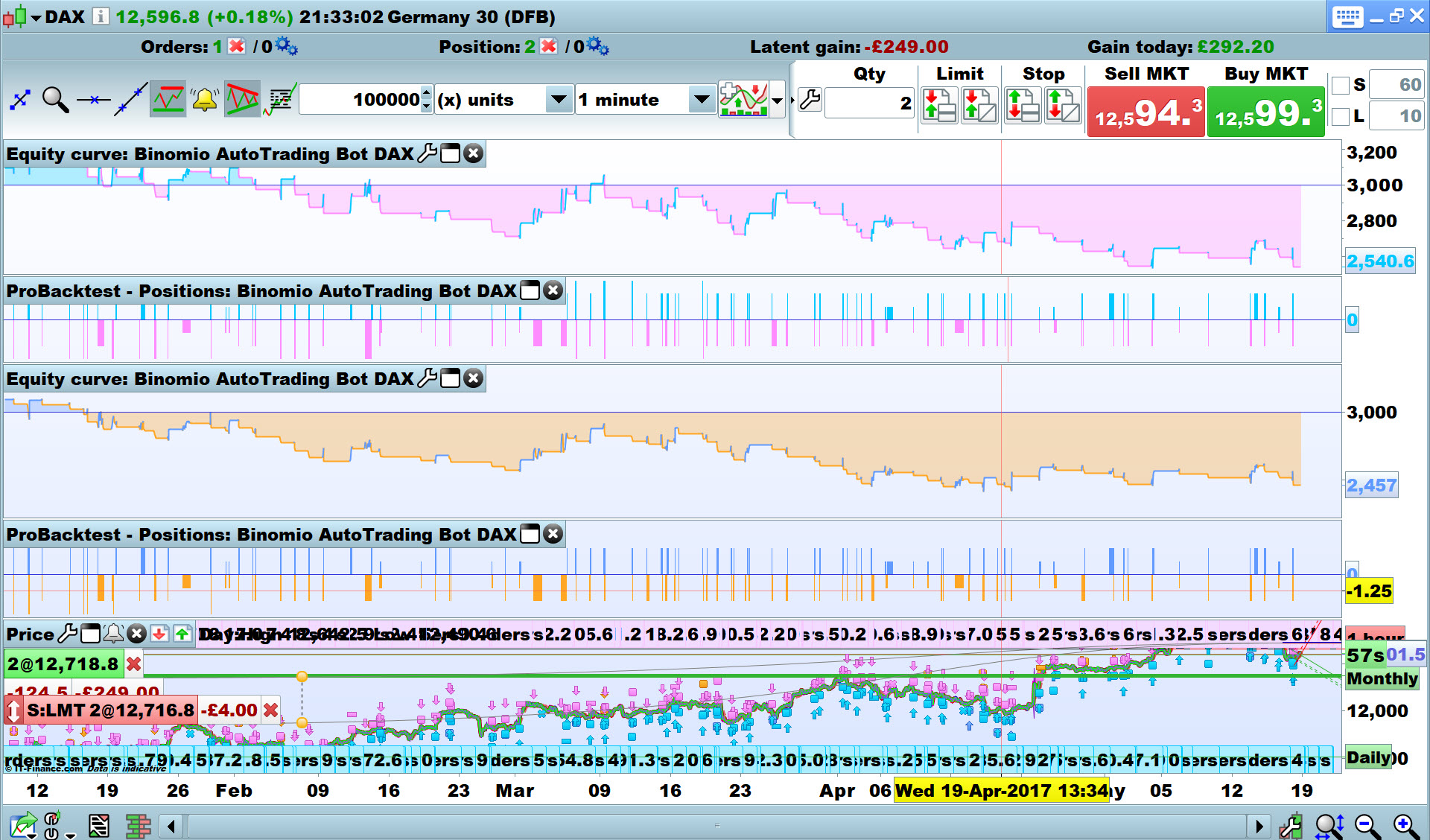Toggle the triangle pattern detection tool

coord(242,100)
